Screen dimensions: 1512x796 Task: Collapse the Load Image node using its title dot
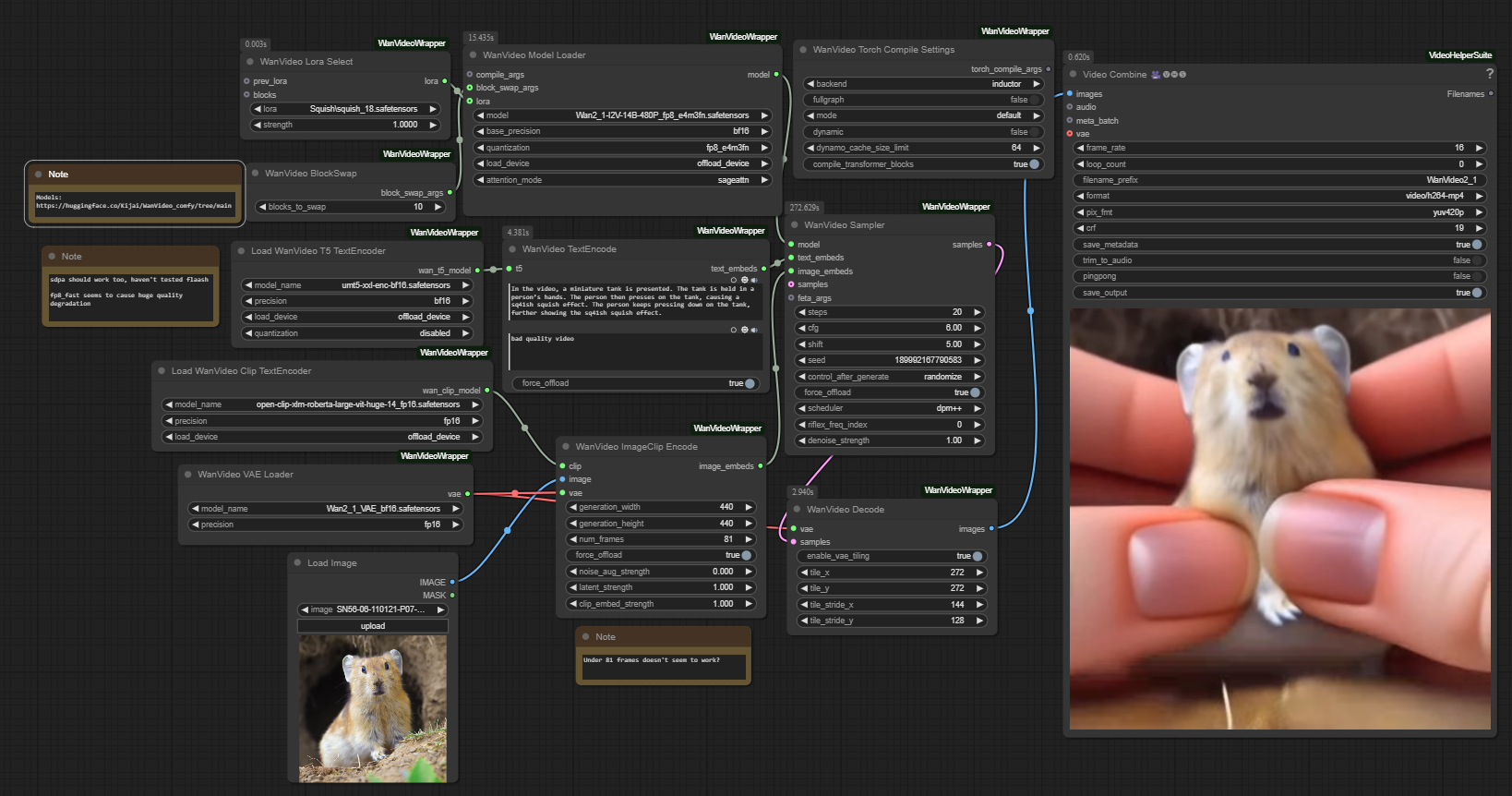click(x=297, y=563)
